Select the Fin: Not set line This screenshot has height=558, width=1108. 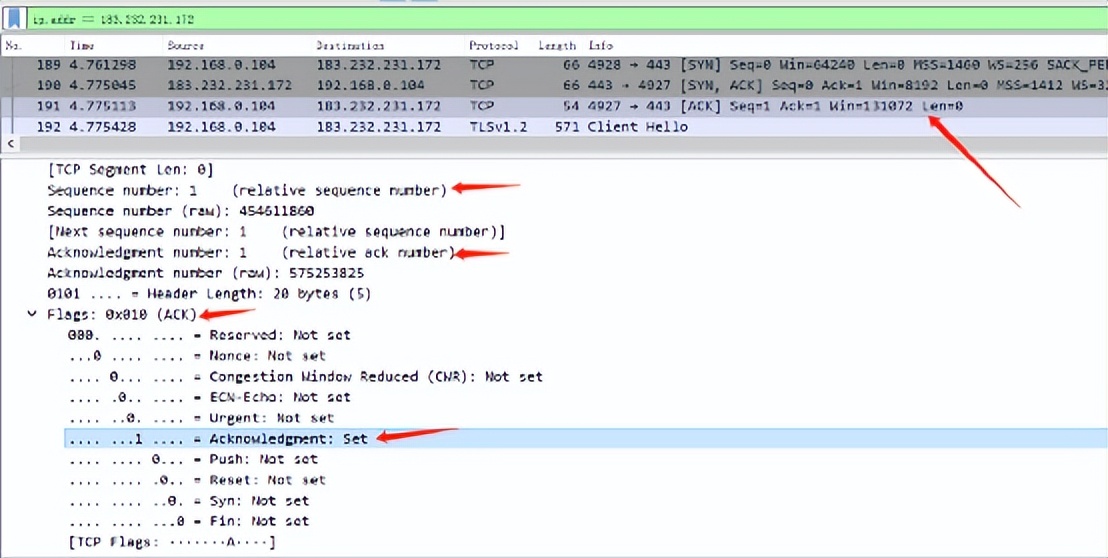coord(189,521)
